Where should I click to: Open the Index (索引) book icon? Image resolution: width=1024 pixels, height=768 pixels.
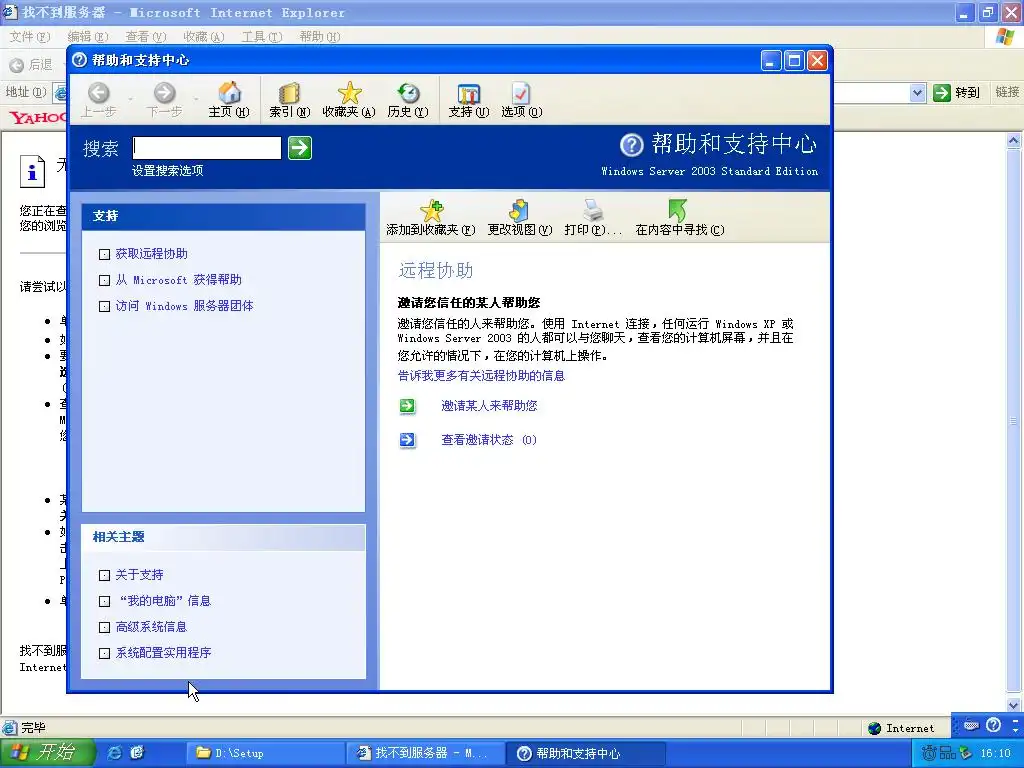tap(289, 93)
